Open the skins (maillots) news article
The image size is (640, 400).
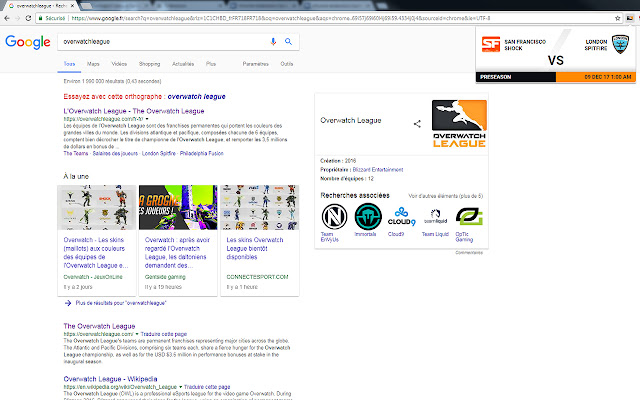(x=96, y=253)
